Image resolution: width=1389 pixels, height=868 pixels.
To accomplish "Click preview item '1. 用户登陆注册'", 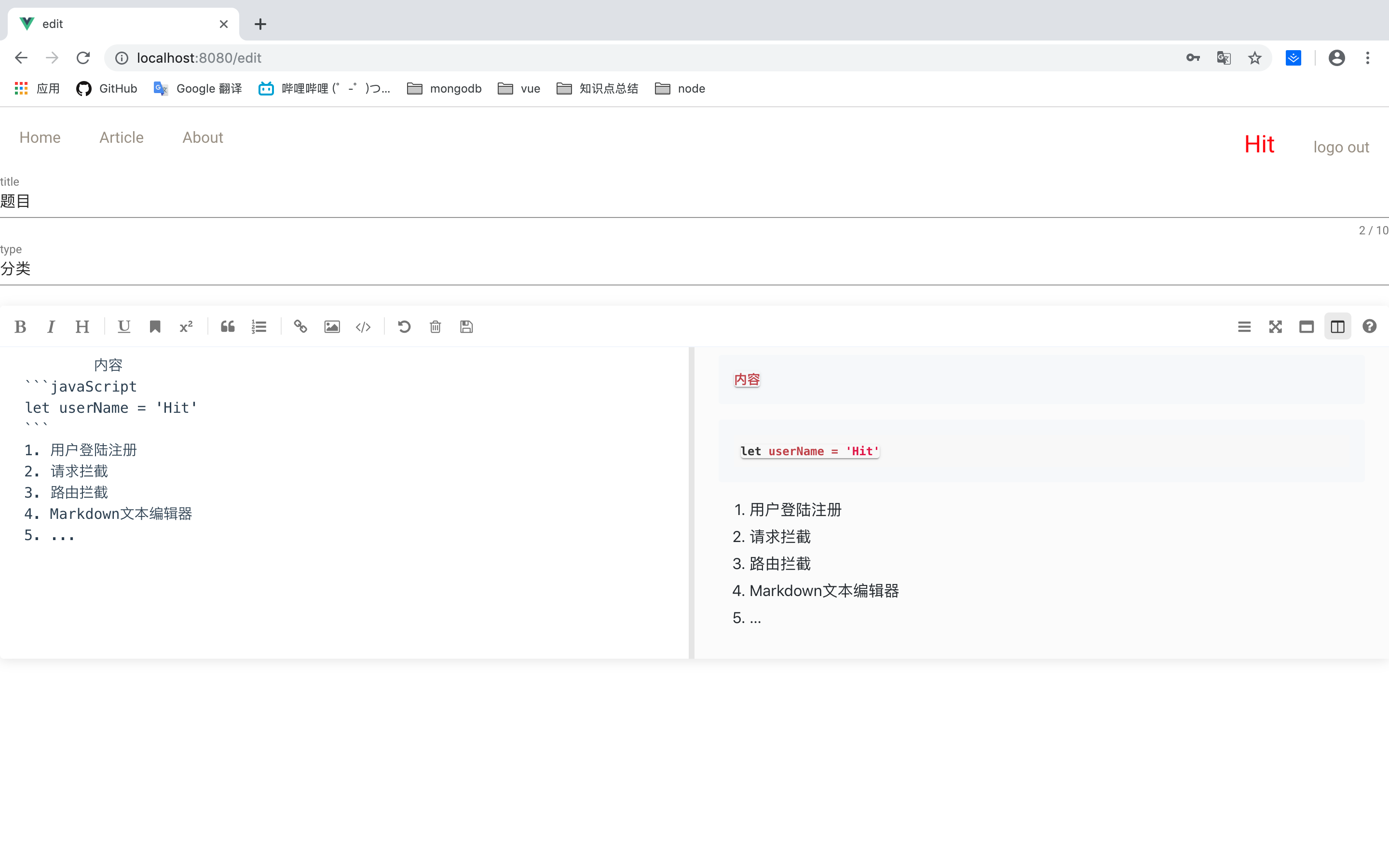I will tap(787, 510).
